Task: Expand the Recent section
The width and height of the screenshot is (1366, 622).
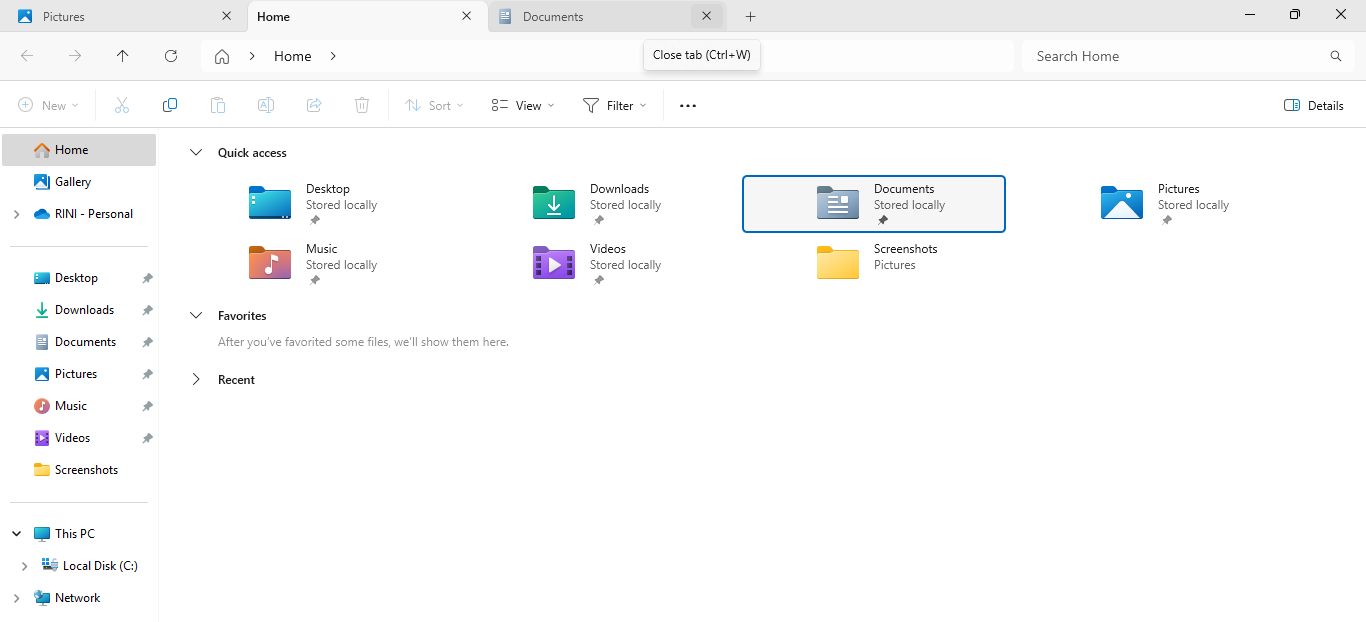Action: pyautogui.click(x=196, y=380)
